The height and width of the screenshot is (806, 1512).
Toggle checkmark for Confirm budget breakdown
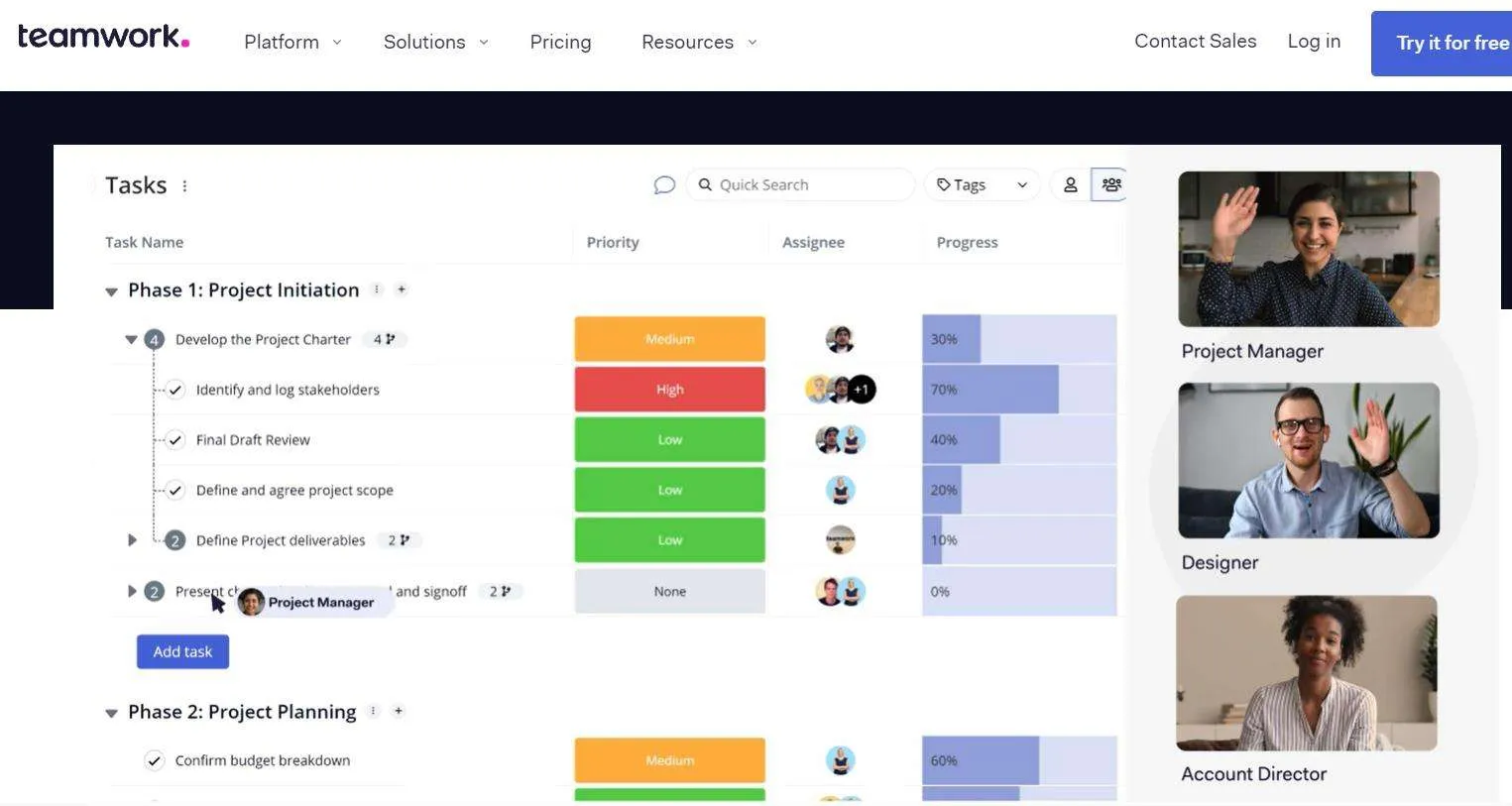155,760
